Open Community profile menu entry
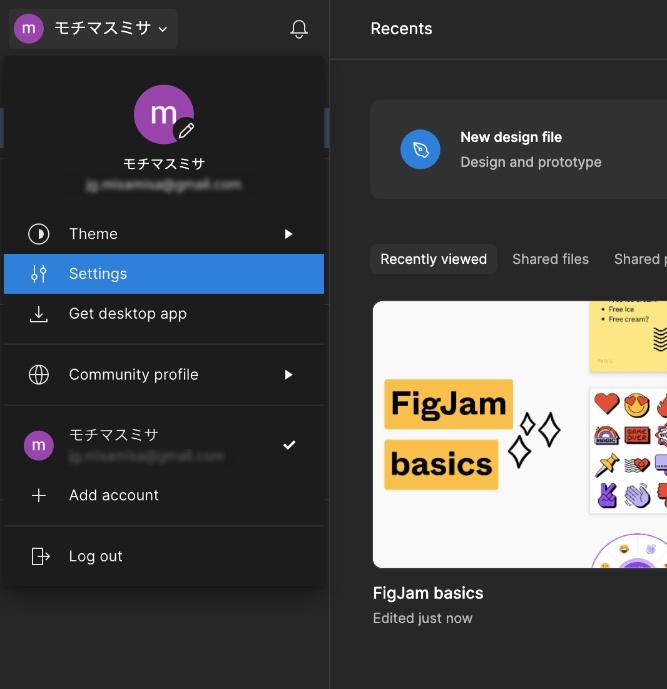Screen dimensions: 667x689 click(164, 375)
